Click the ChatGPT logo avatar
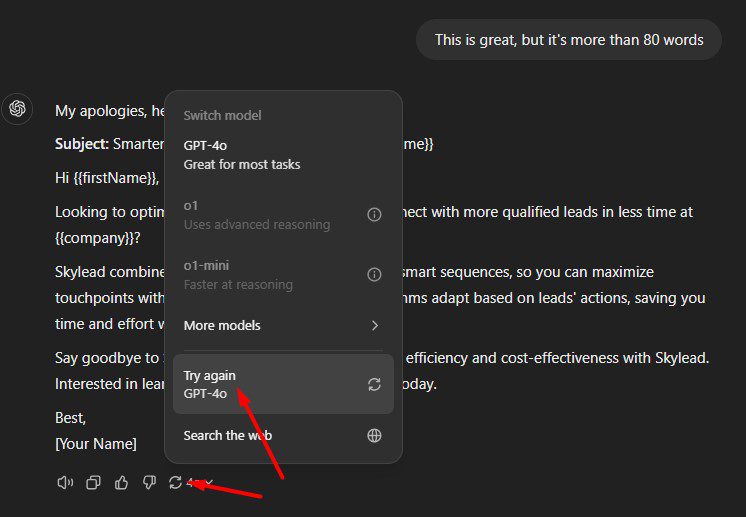 [17, 108]
